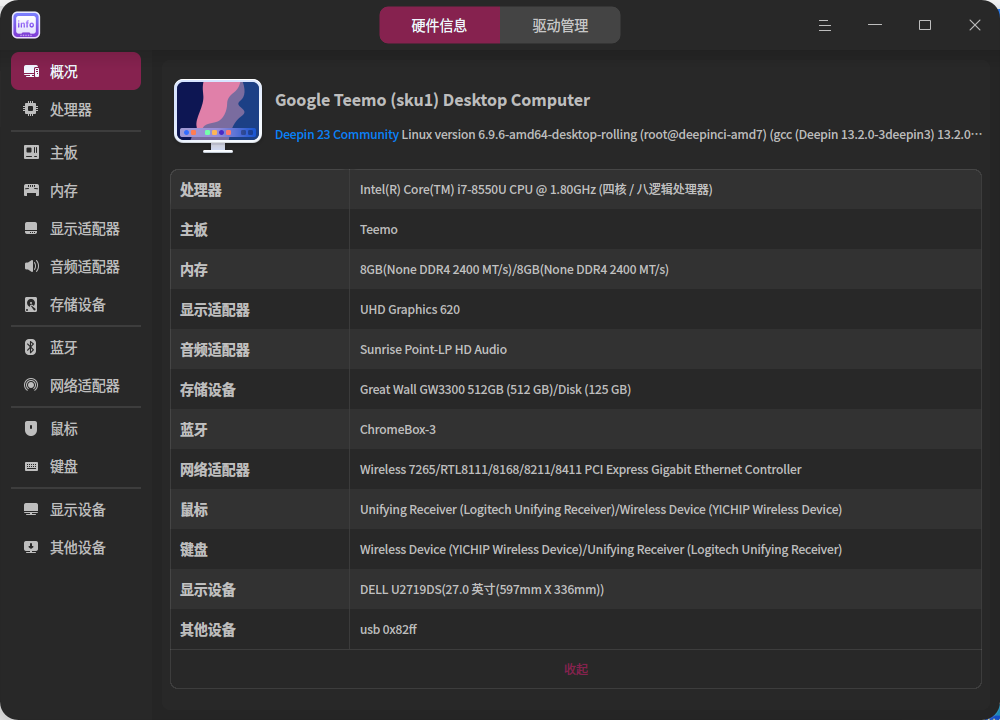Select 内存 label in sidebar
This screenshot has width=1000, height=720.
(64, 191)
